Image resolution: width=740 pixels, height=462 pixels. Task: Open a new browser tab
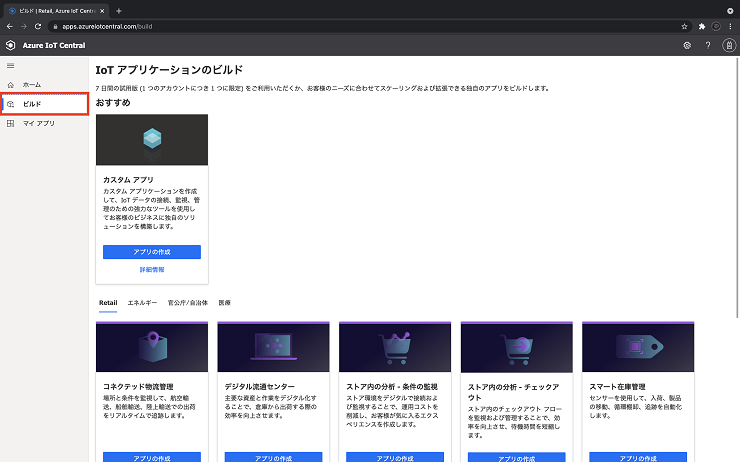coord(119,11)
